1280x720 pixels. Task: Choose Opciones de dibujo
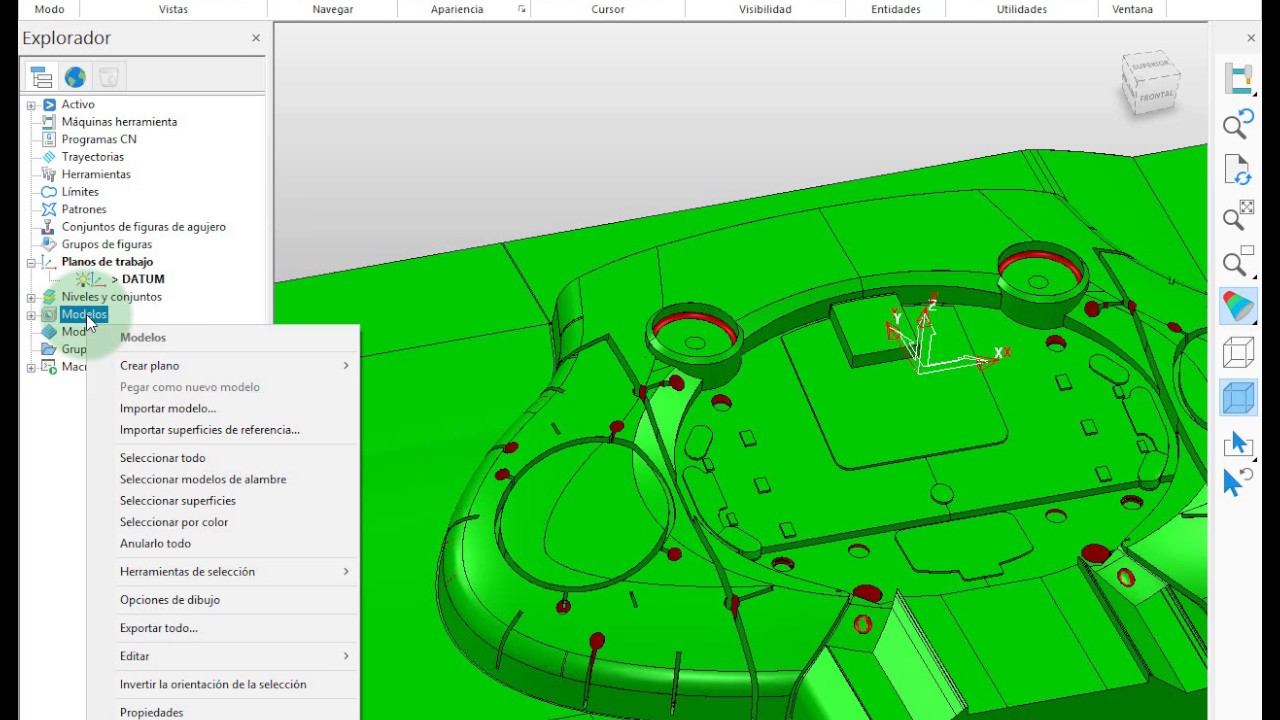click(x=170, y=600)
